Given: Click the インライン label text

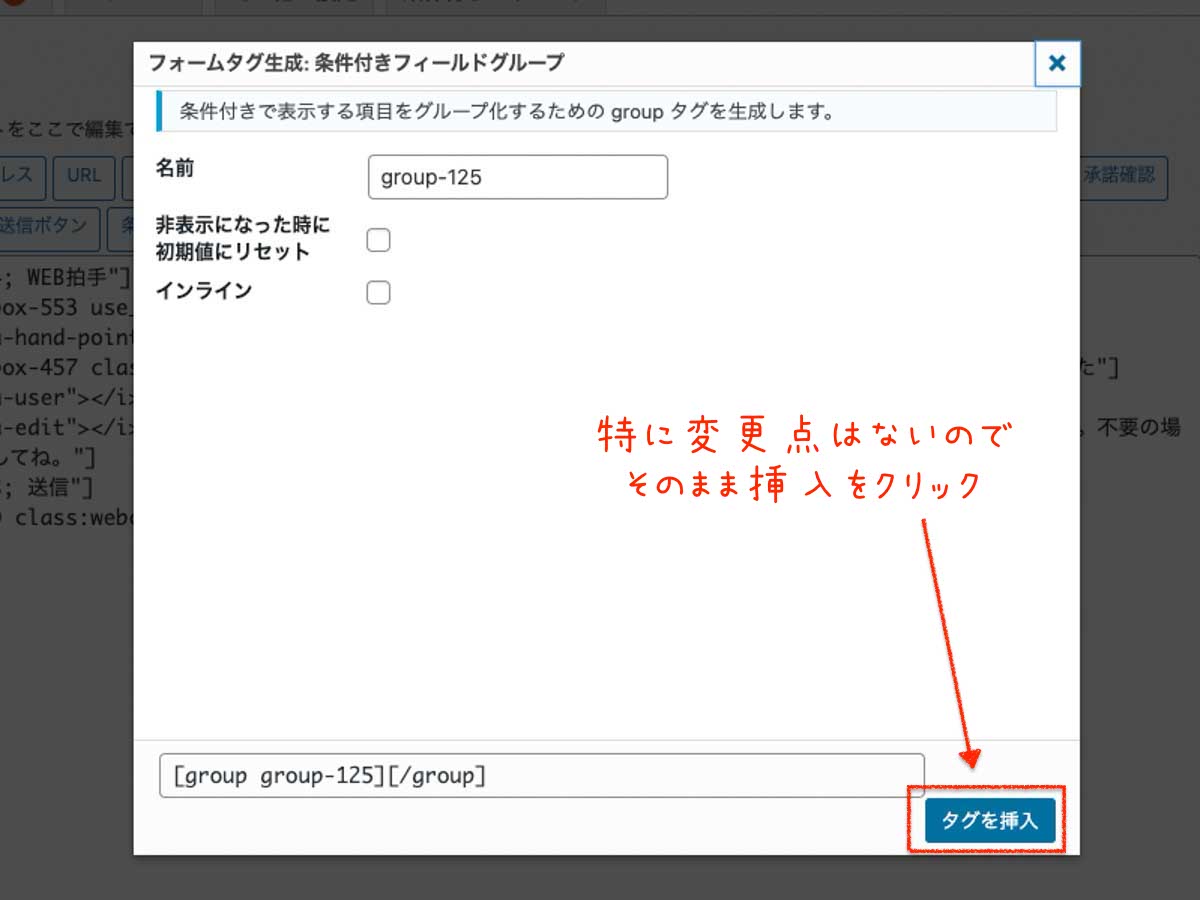Looking at the screenshot, I should click(x=204, y=291).
